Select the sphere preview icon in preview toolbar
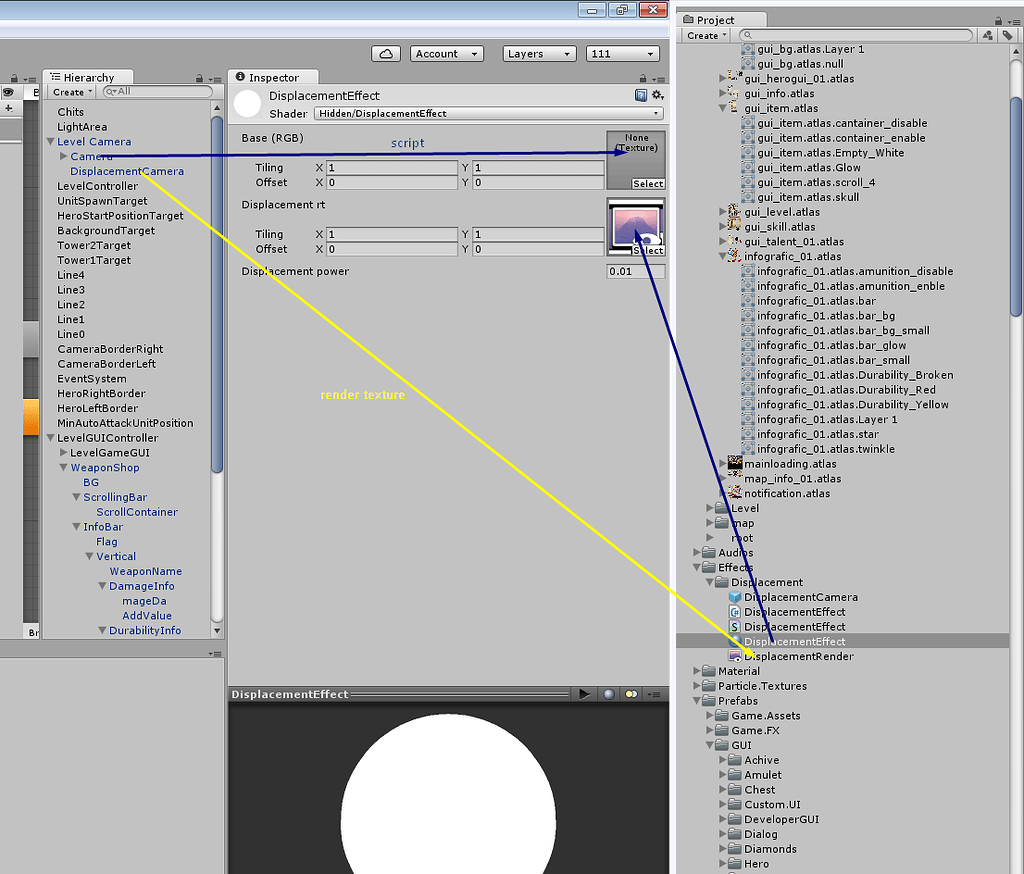 point(609,693)
